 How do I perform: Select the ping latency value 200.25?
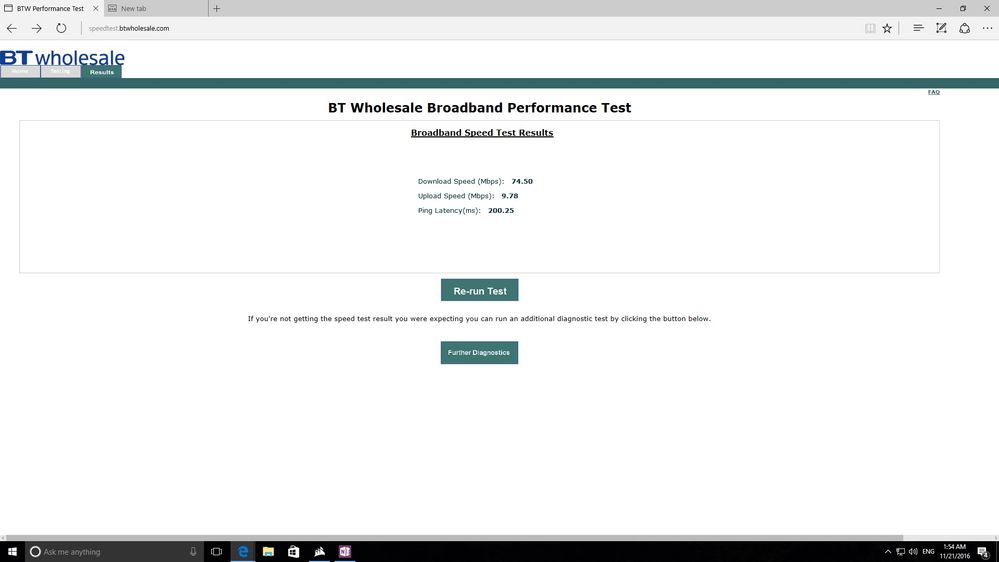point(501,210)
